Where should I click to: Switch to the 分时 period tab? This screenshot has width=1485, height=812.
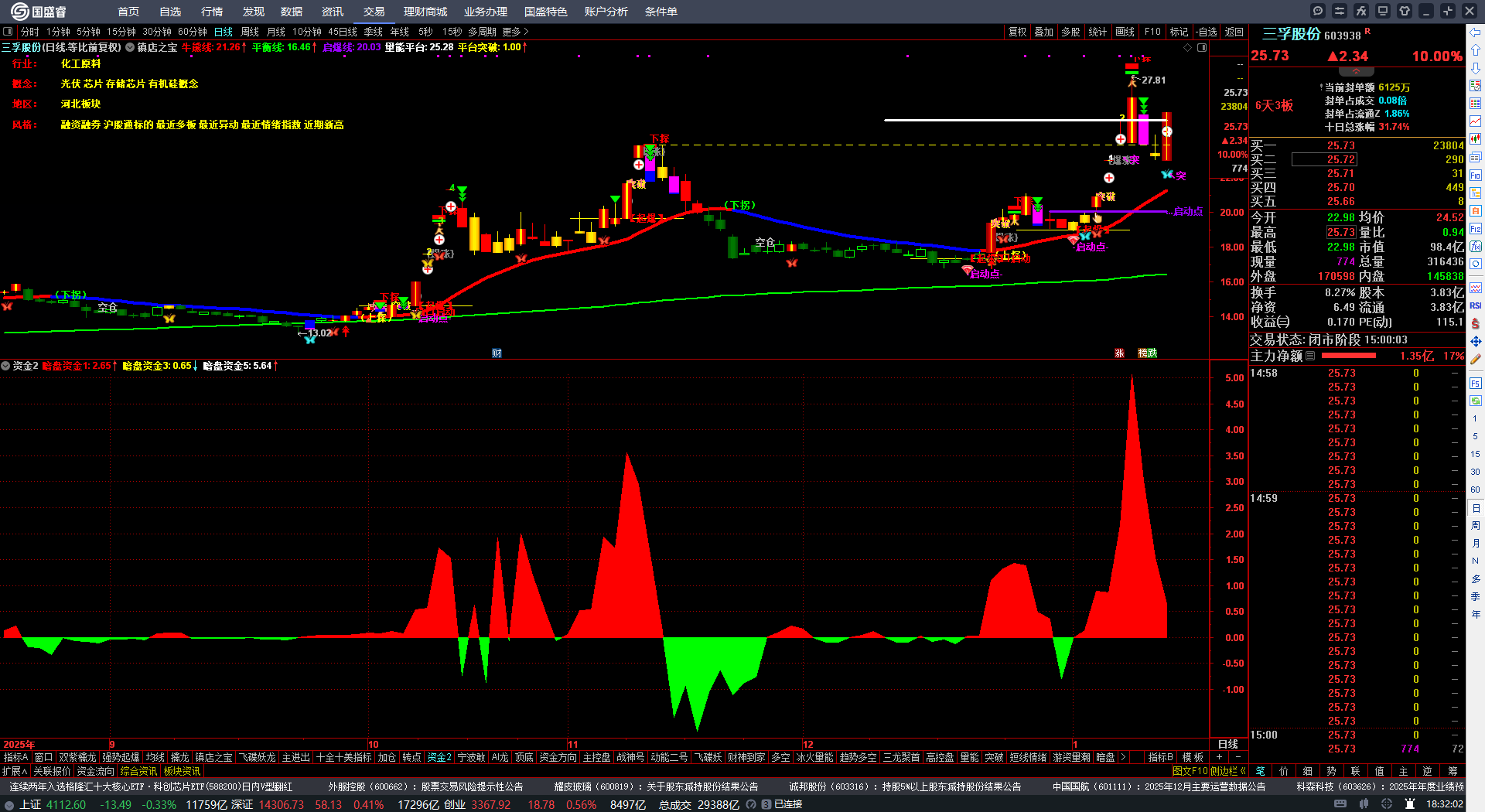[29, 32]
